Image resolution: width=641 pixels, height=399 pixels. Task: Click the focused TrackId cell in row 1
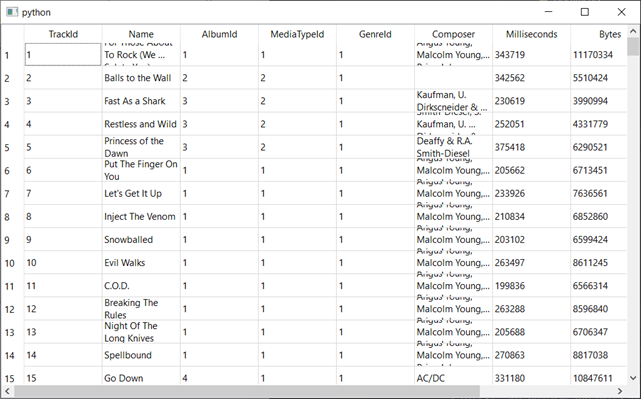point(63,55)
